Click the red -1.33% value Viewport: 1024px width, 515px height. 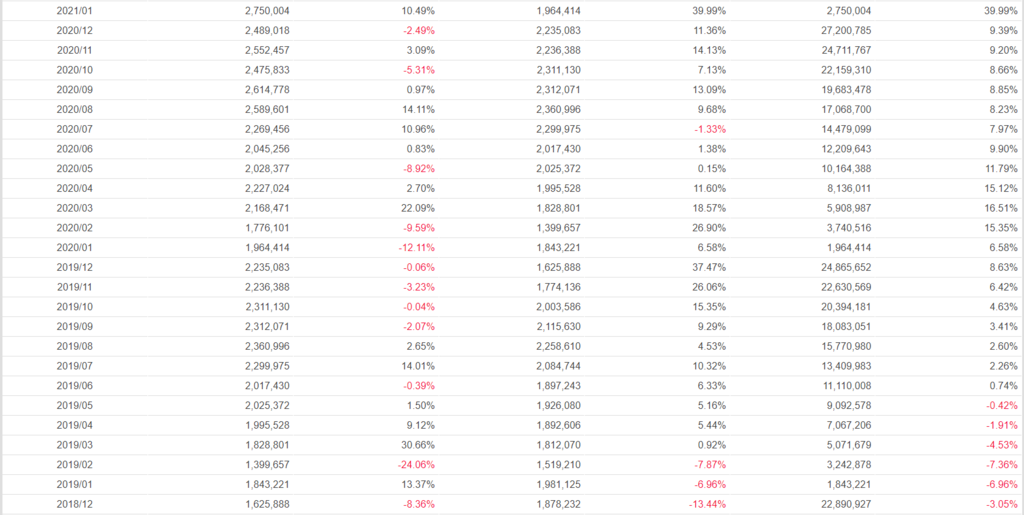point(708,128)
